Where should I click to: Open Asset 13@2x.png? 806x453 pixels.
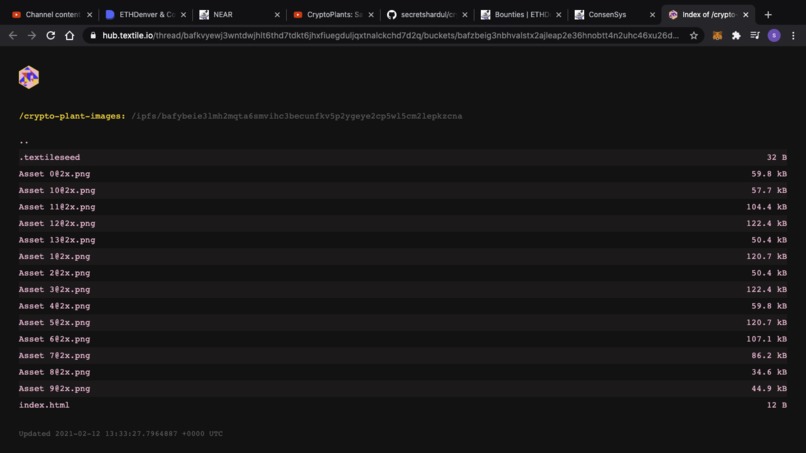(x=57, y=240)
